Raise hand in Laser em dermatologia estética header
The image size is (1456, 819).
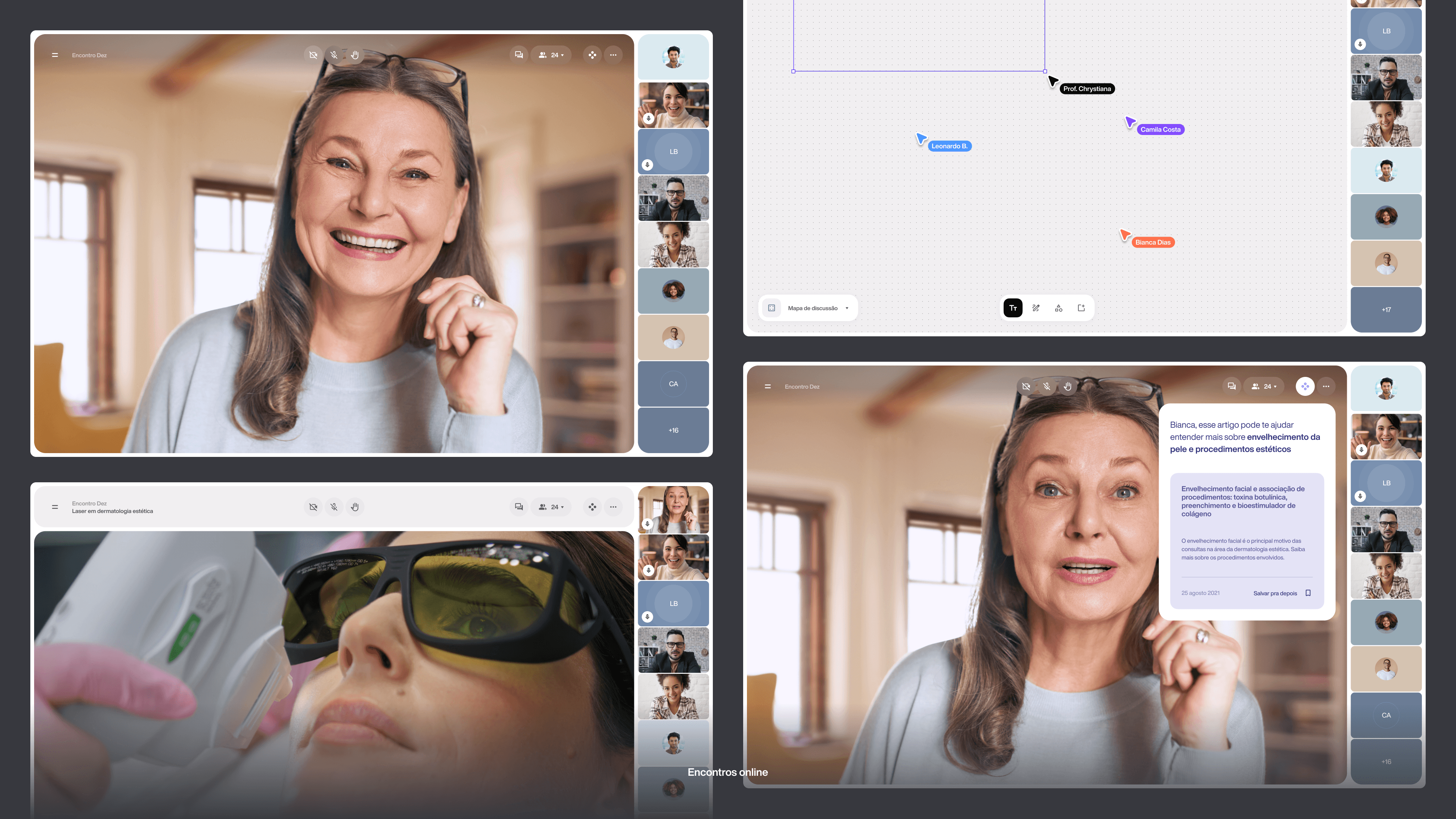[x=355, y=507]
